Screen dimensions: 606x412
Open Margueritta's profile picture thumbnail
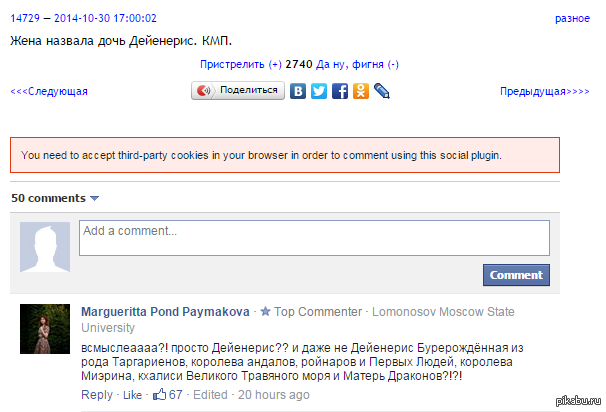click(45, 329)
